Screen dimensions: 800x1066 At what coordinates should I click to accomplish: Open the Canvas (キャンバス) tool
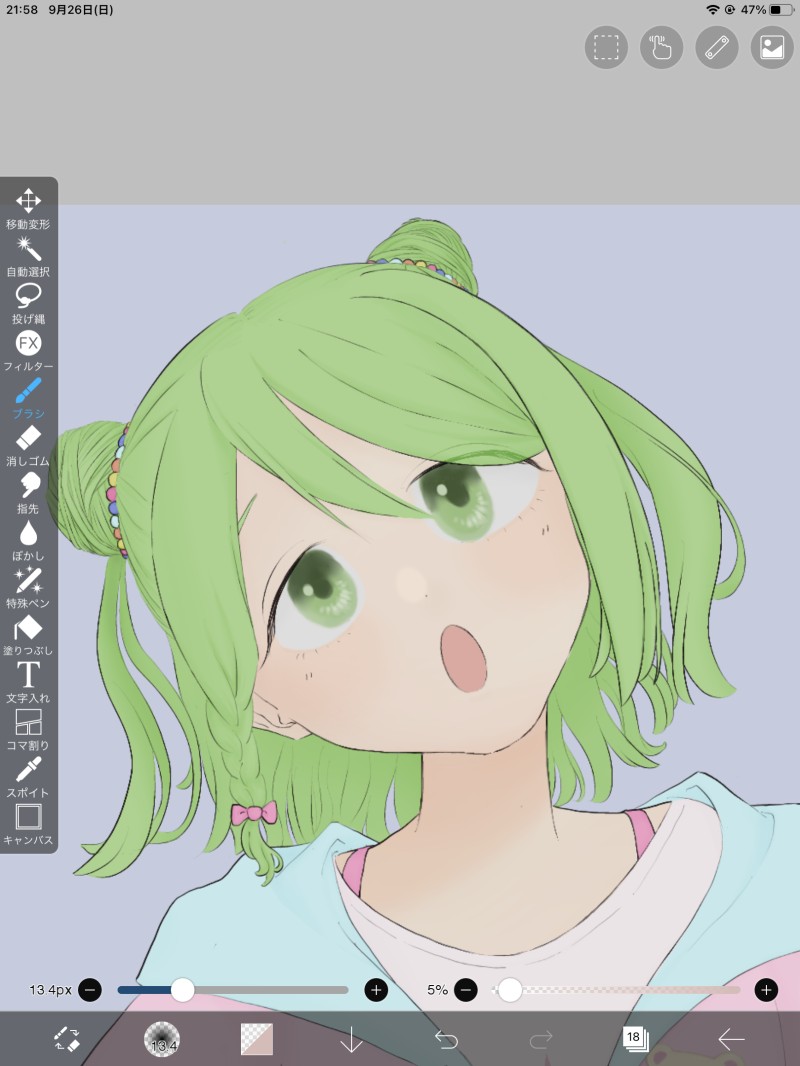coord(28,825)
